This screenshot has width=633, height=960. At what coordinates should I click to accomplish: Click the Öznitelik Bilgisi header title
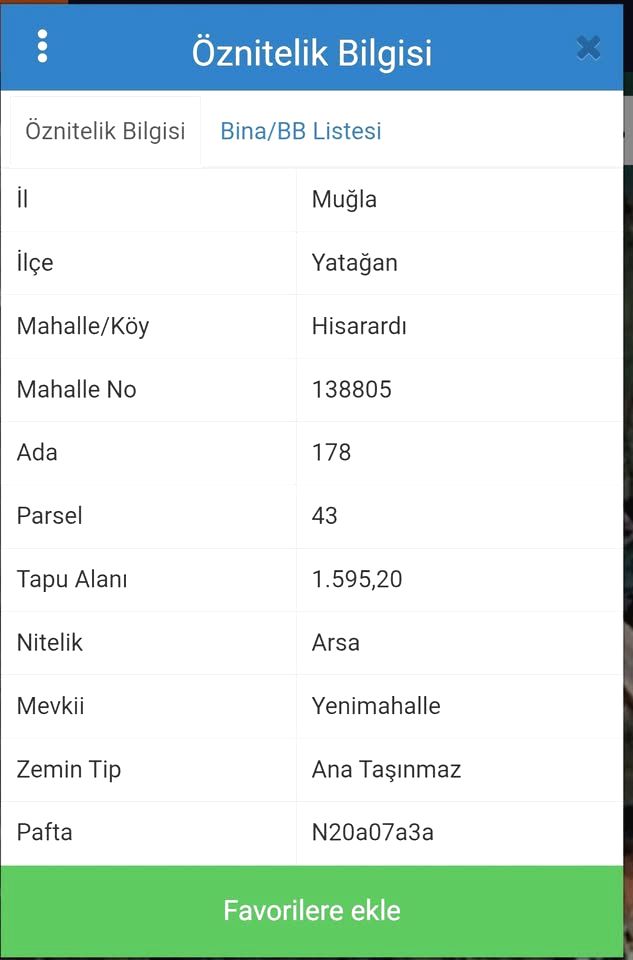tap(312, 53)
